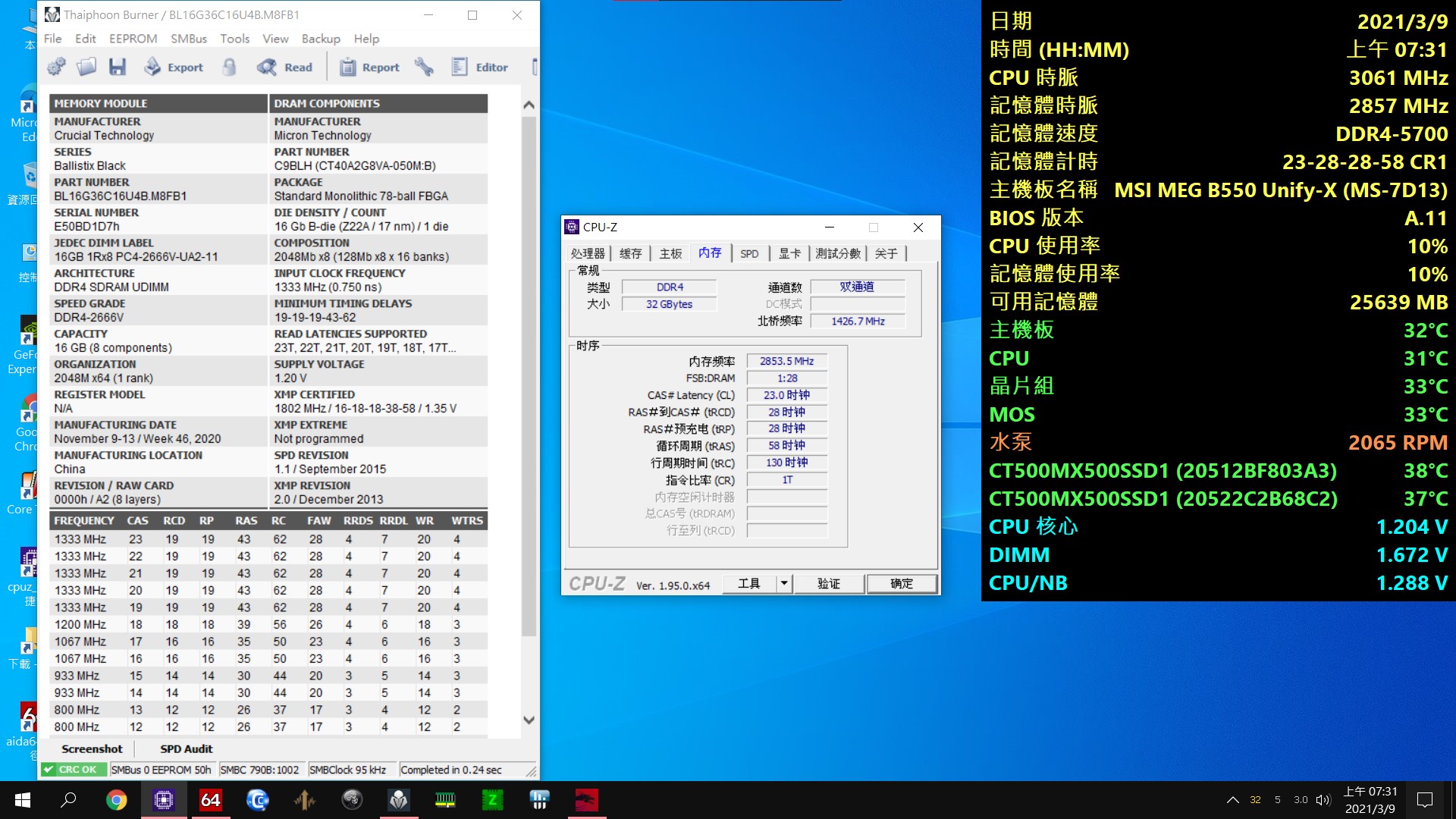Click the scroll down arrow in the report
The width and height of the screenshot is (1456, 819).
click(529, 720)
